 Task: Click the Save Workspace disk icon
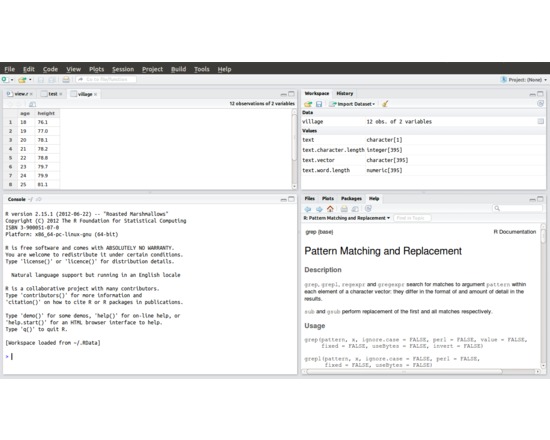coord(319,104)
